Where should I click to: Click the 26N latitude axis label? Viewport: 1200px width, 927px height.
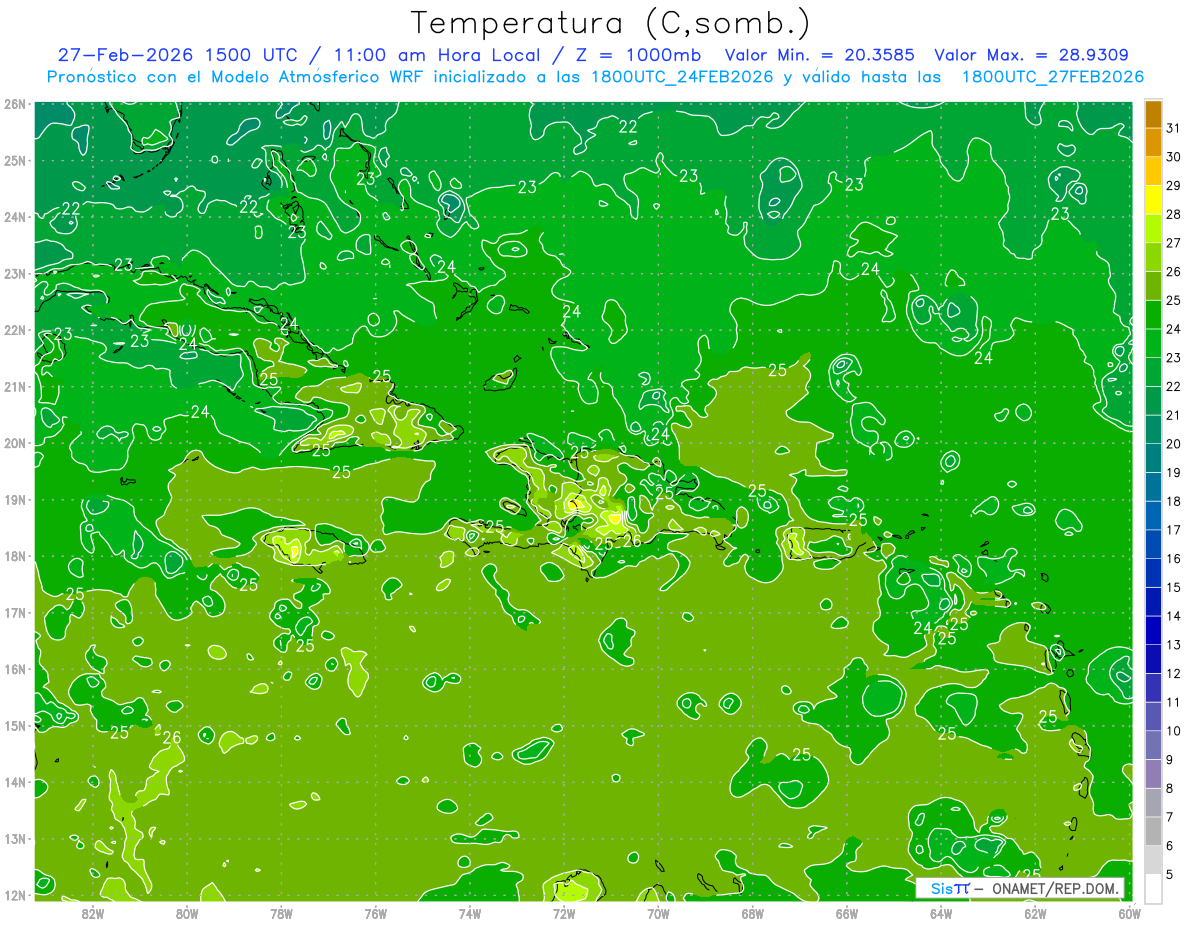click(15, 103)
